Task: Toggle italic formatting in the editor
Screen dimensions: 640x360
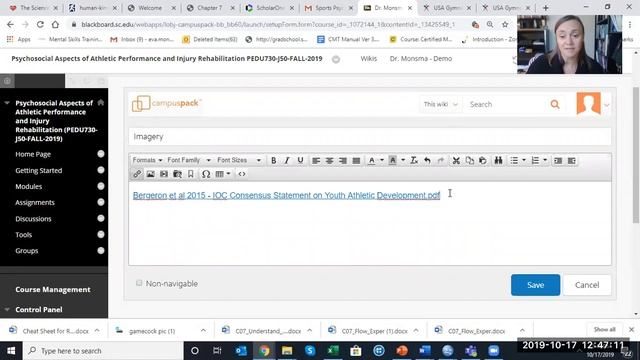Action: click(287, 160)
